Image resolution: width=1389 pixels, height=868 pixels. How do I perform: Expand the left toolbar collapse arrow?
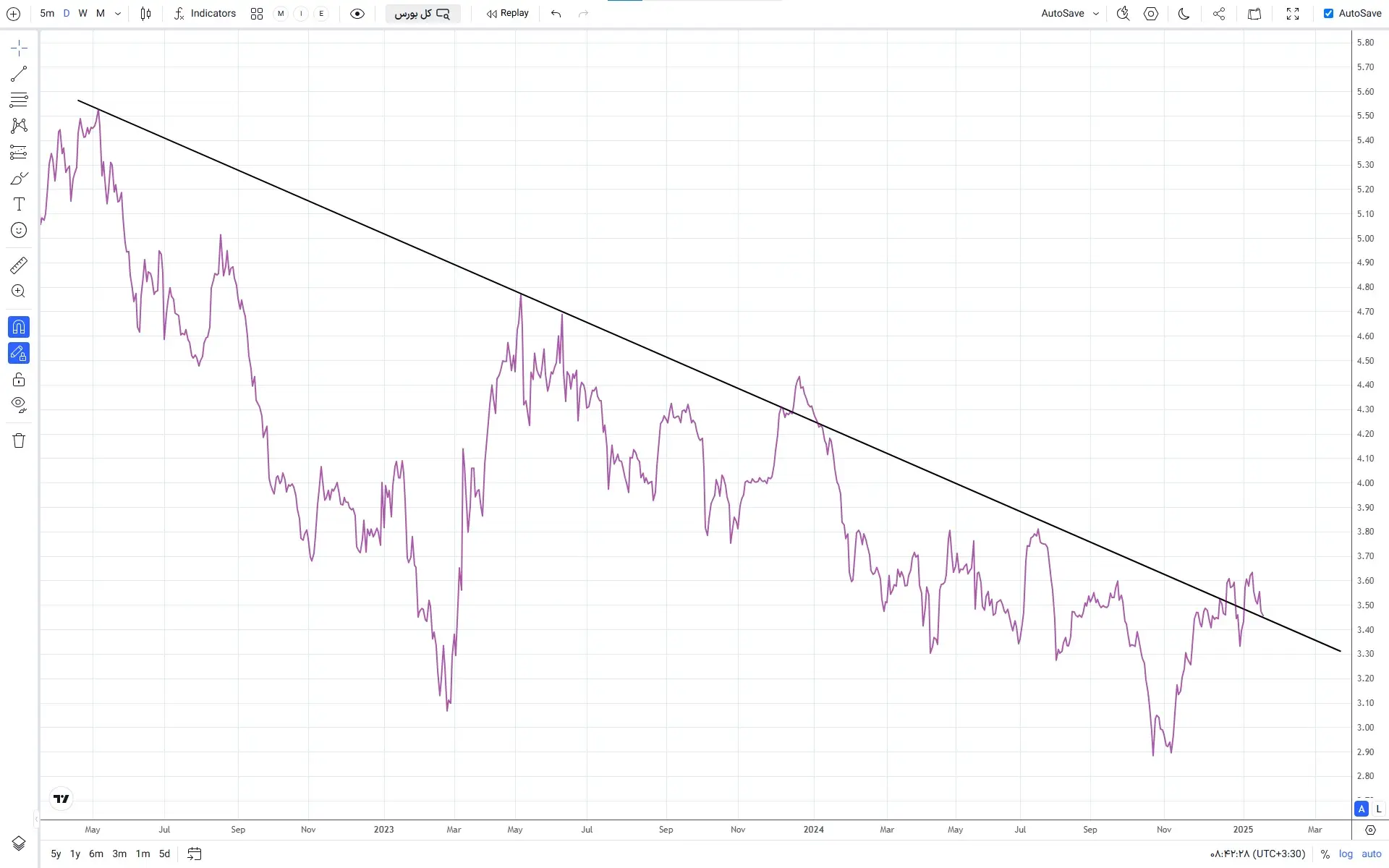click(x=36, y=819)
